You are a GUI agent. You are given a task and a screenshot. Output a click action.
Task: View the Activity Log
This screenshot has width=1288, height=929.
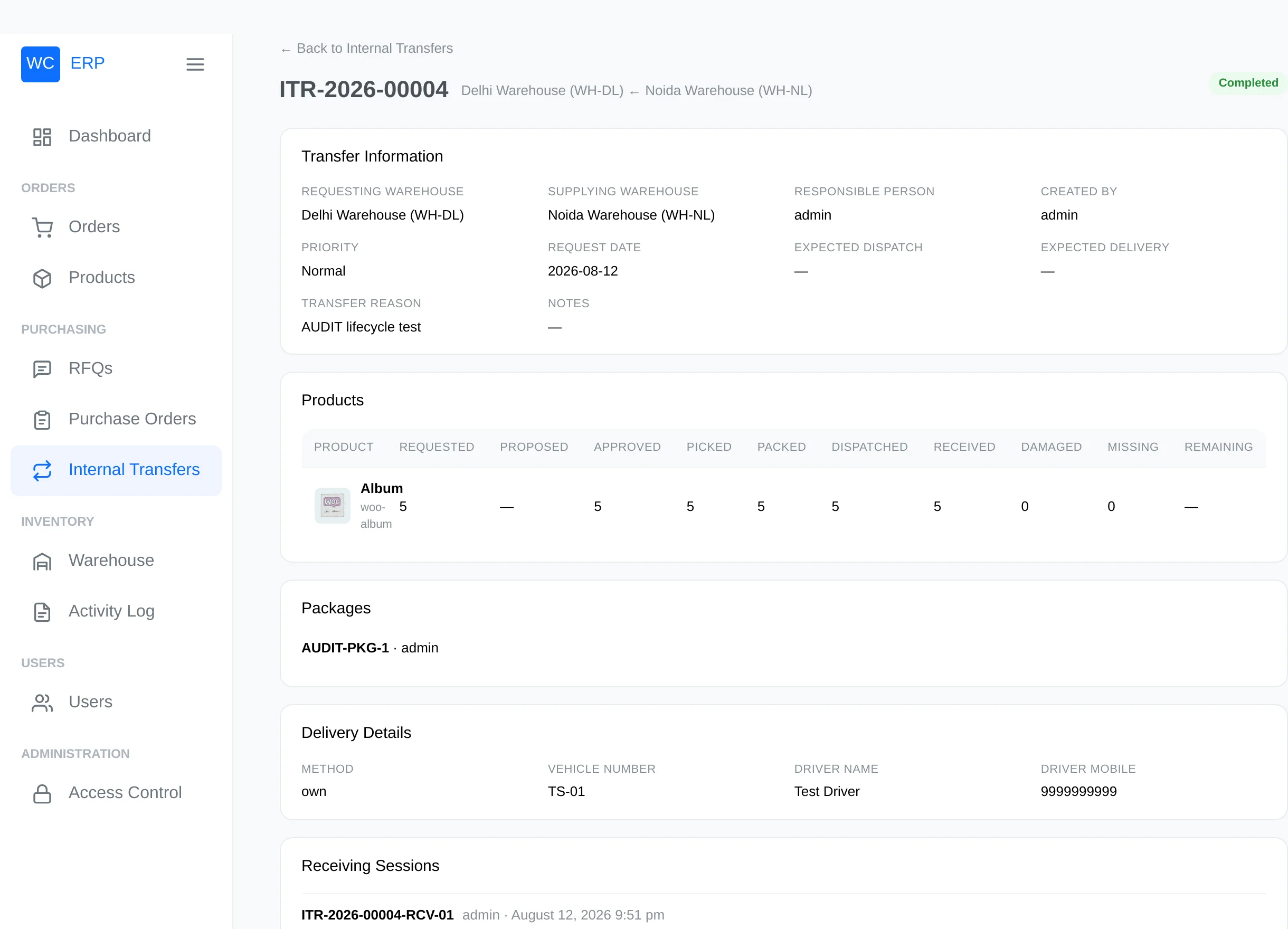116,612
